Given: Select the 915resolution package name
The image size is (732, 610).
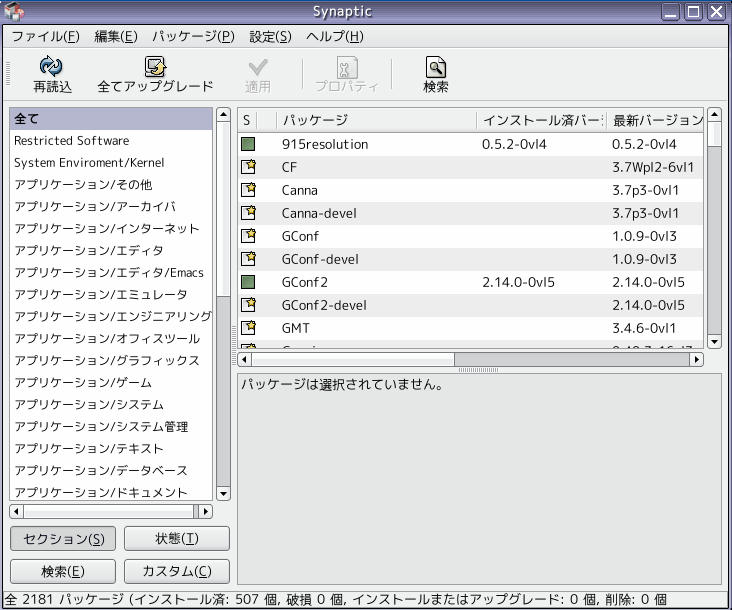Looking at the screenshot, I should tap(325, 144).
